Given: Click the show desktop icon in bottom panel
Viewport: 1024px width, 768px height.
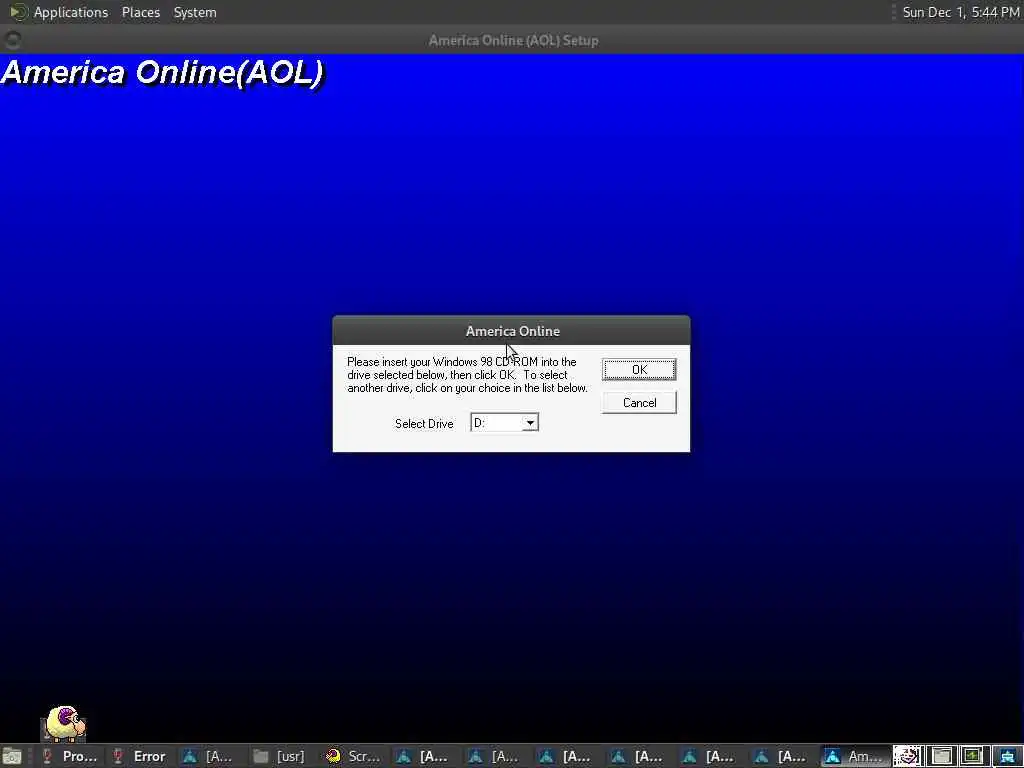Looking at the screenshot, I should click(12, 756).
